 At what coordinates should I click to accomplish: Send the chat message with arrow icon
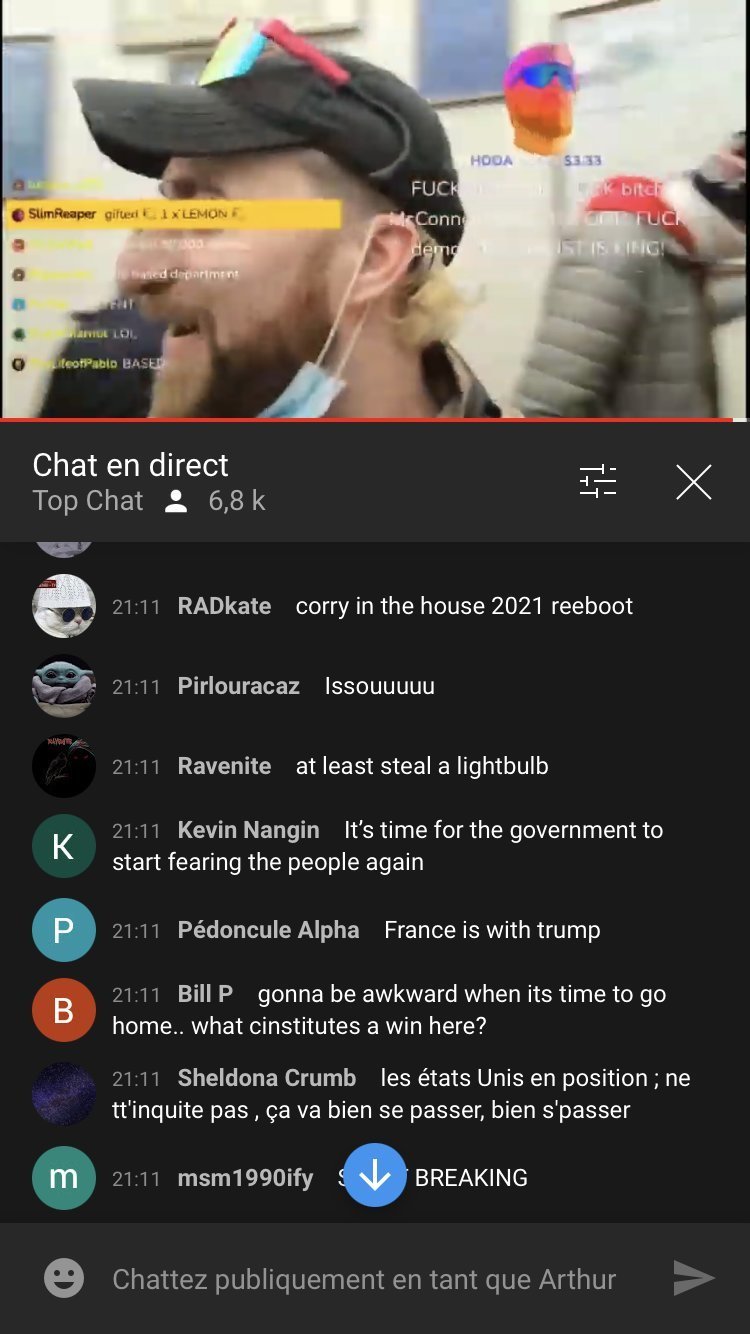click(693, 1278)
